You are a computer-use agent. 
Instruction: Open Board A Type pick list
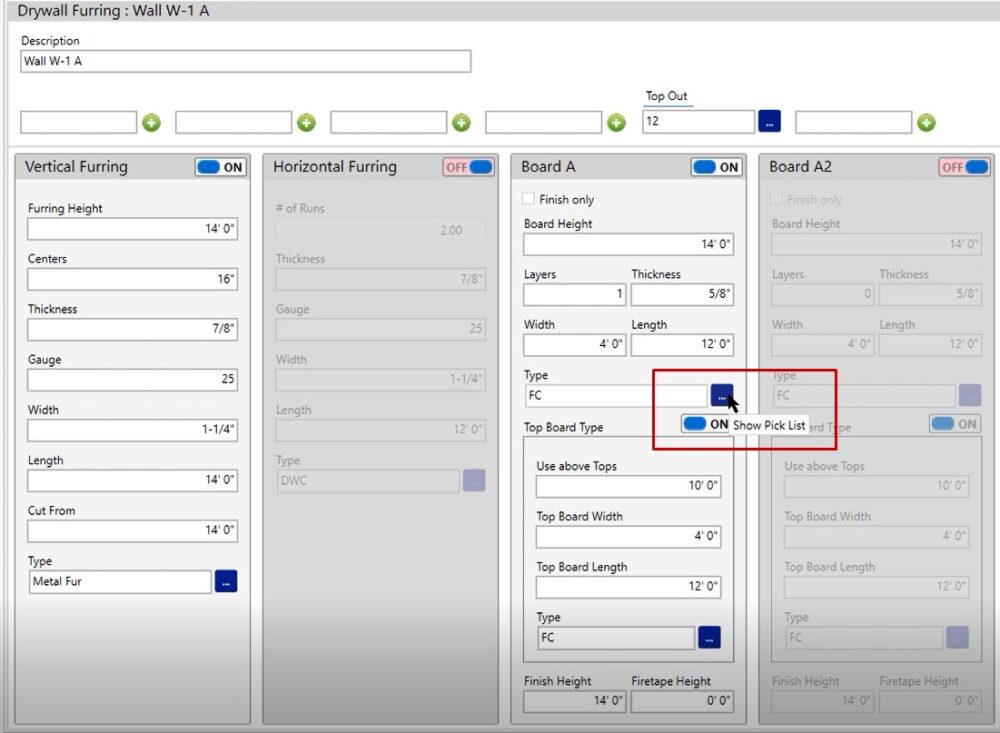(721, 396)
